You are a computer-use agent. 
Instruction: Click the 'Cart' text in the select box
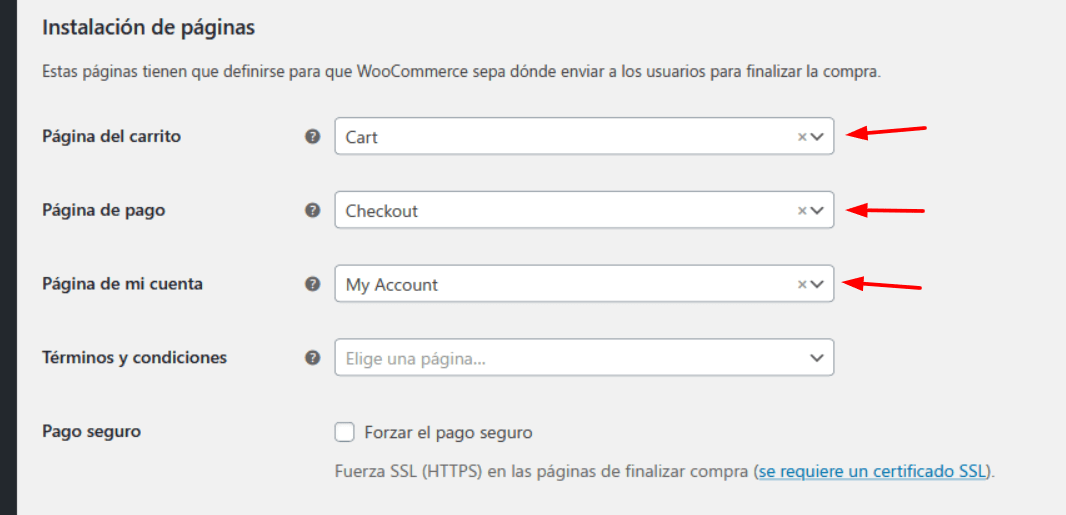[x=362, y=137]
